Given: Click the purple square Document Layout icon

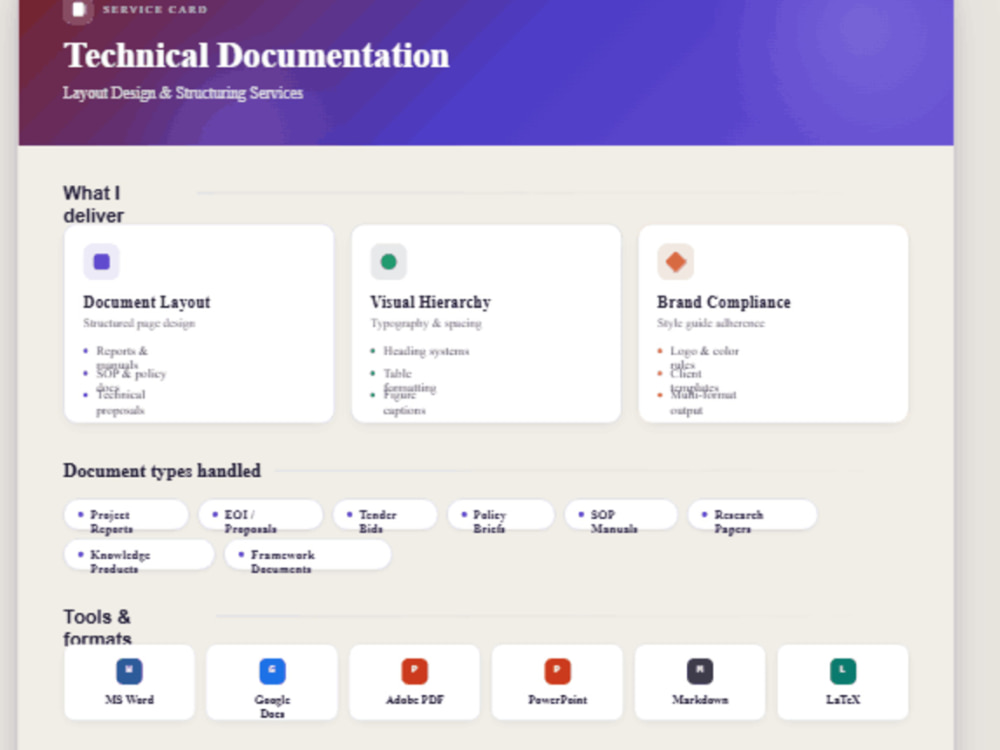Looking at the screenshot, I should [101, 261].
